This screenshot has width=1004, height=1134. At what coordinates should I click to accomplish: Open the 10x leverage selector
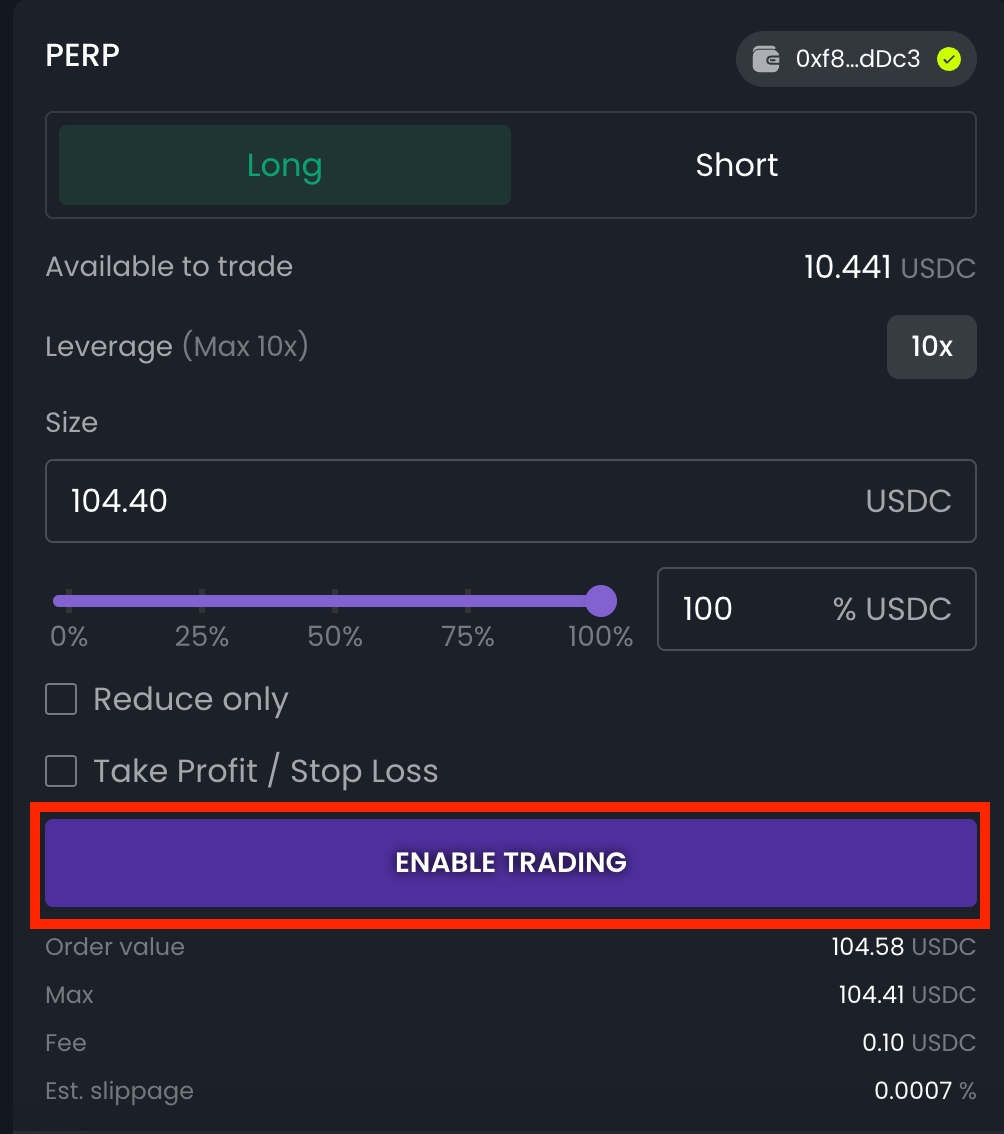[931, 347]
